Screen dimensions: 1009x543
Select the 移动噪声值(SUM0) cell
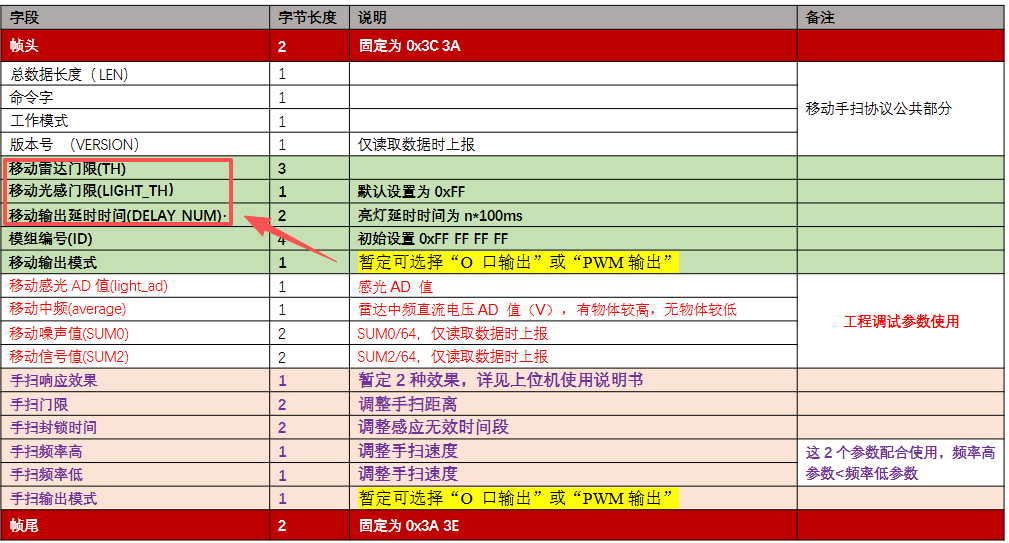coord(135,333)
